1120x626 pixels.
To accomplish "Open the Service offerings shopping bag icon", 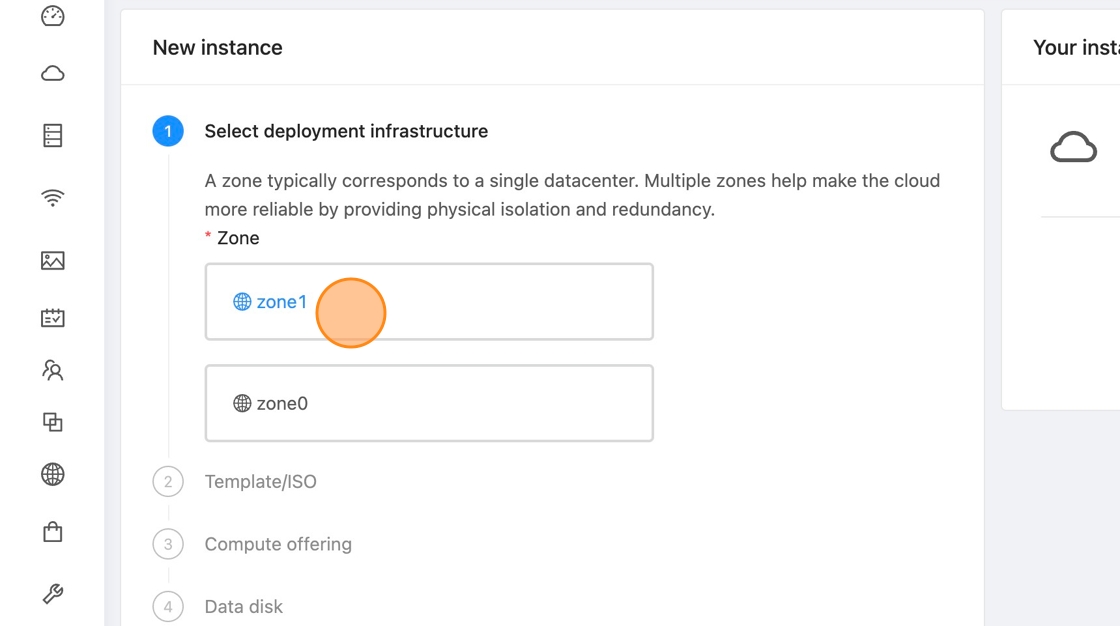I will 53,532.
